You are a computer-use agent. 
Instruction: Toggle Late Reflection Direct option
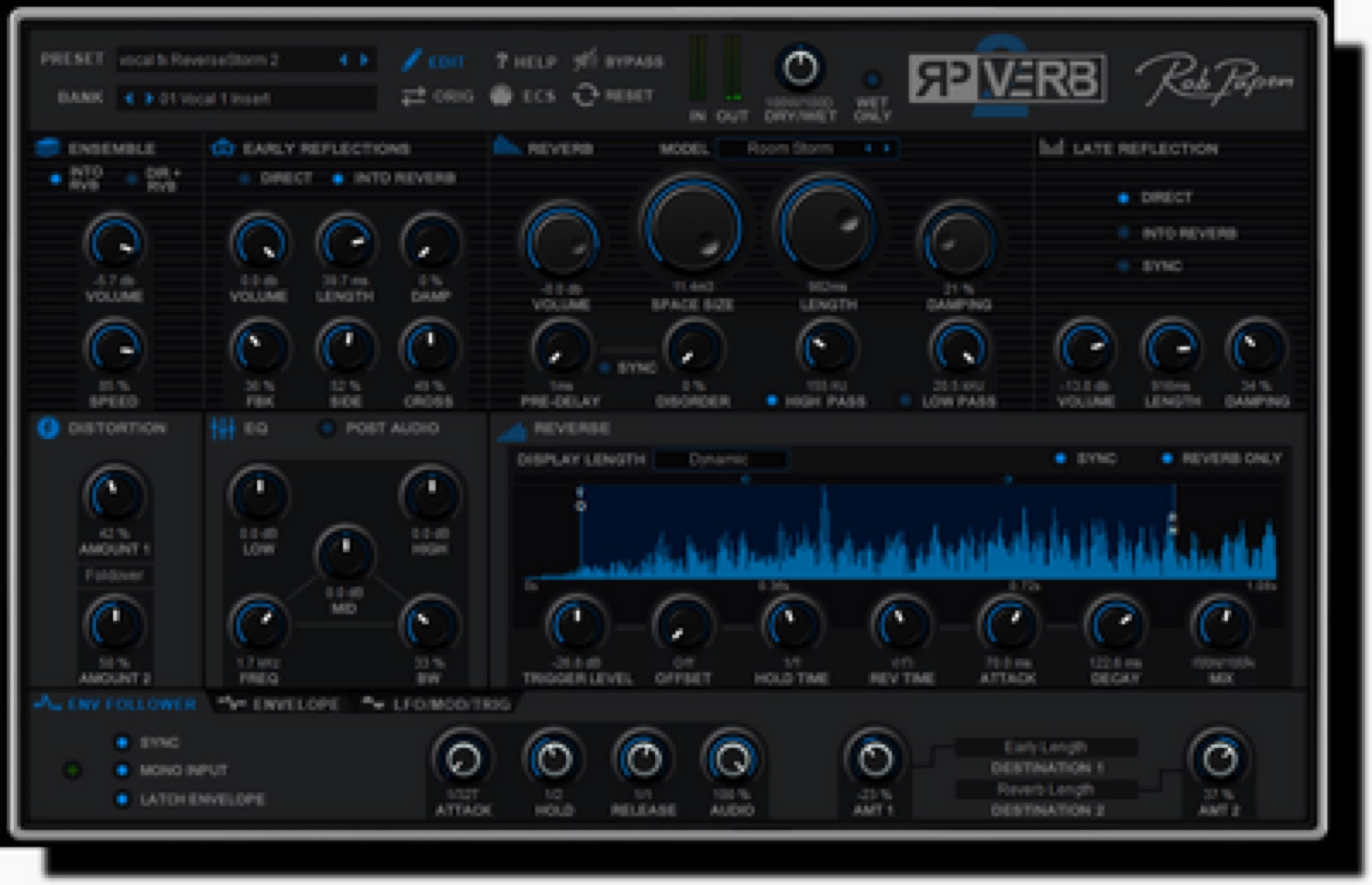pyautogui.click(x=1123, y=198)
